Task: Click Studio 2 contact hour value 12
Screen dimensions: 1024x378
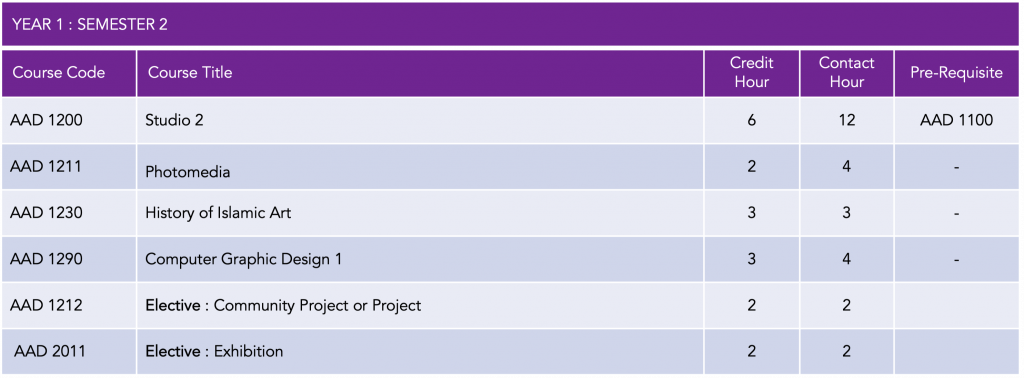Action: 846,120
